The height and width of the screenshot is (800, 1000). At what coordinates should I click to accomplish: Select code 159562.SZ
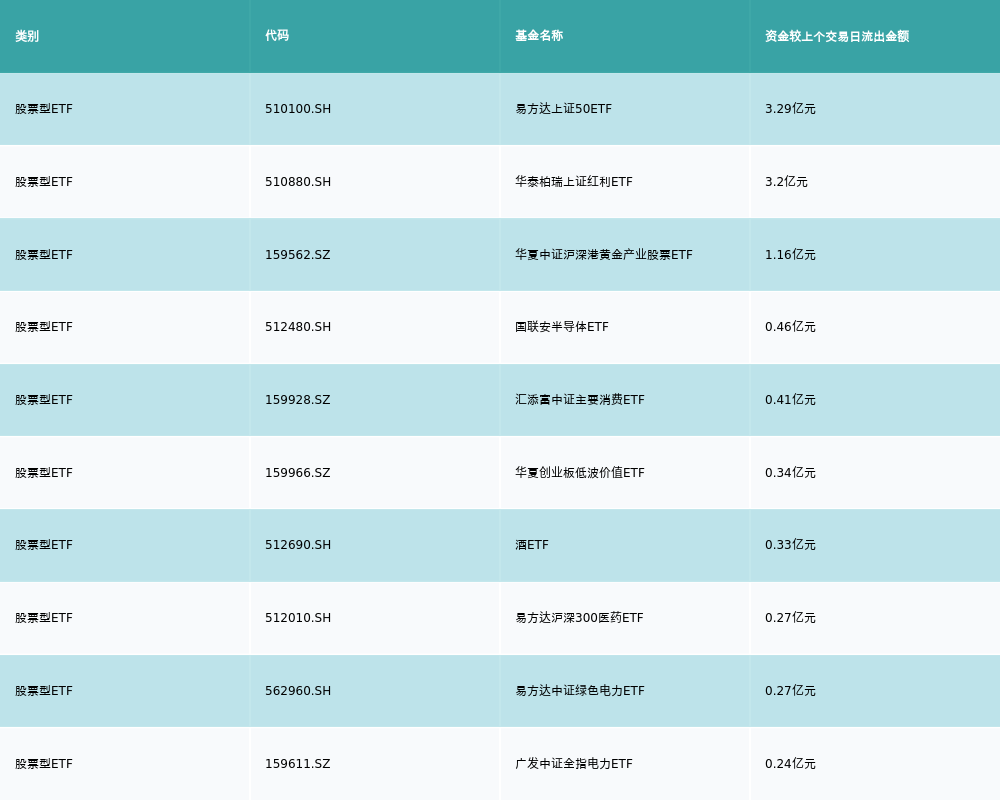(298, 255)
